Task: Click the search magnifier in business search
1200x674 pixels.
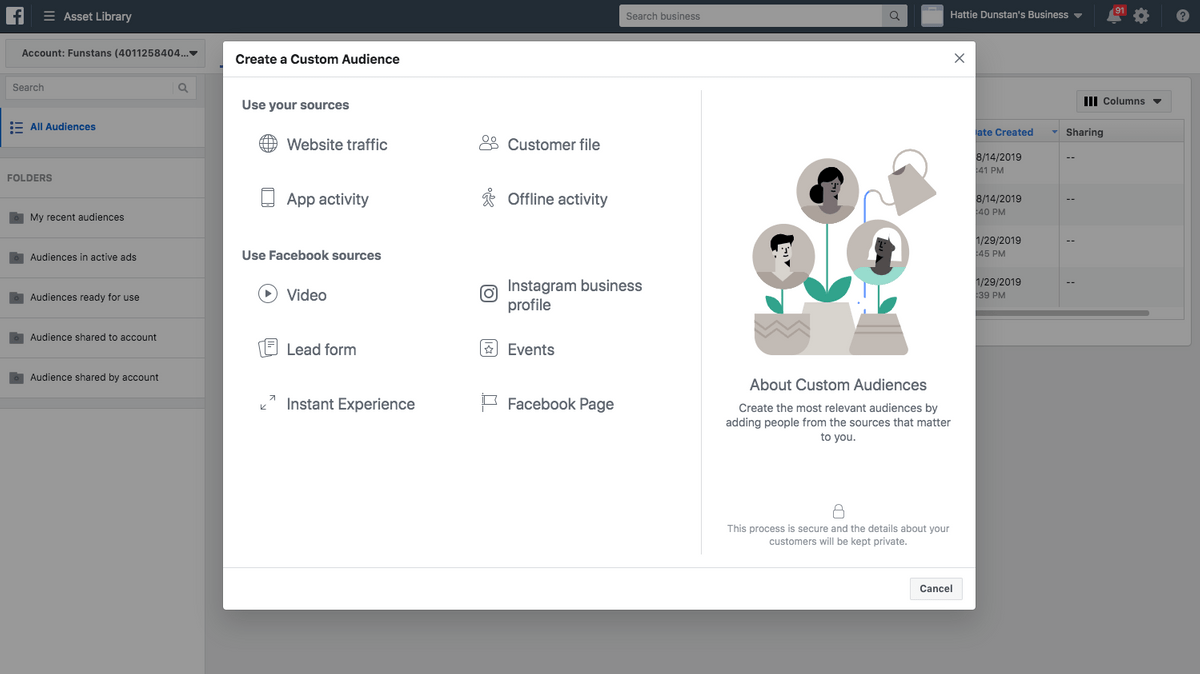Action: point(894,16)
